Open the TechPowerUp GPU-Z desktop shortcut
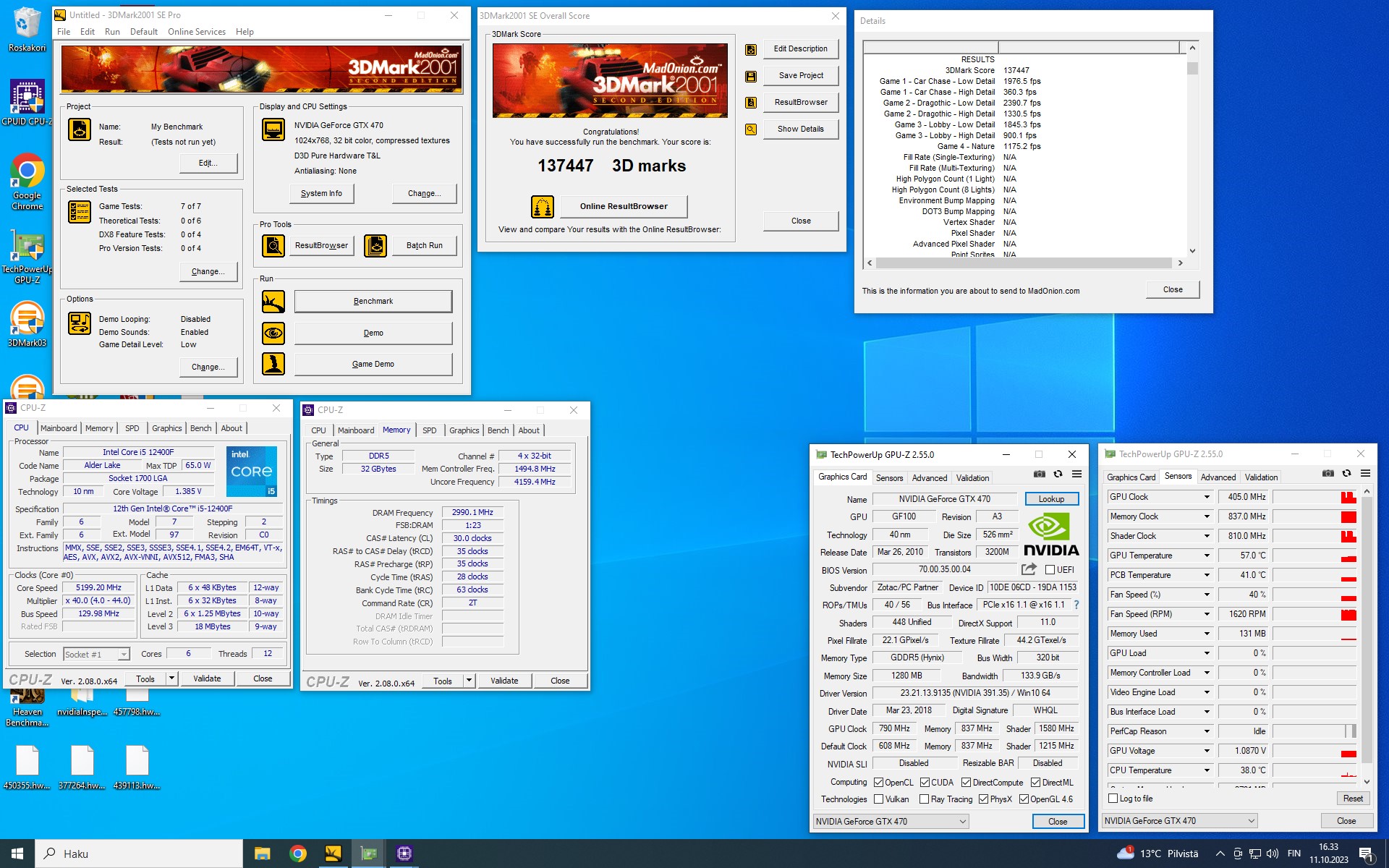The height and width of the screenshot is (868, 1389). [x=27, y=257]
